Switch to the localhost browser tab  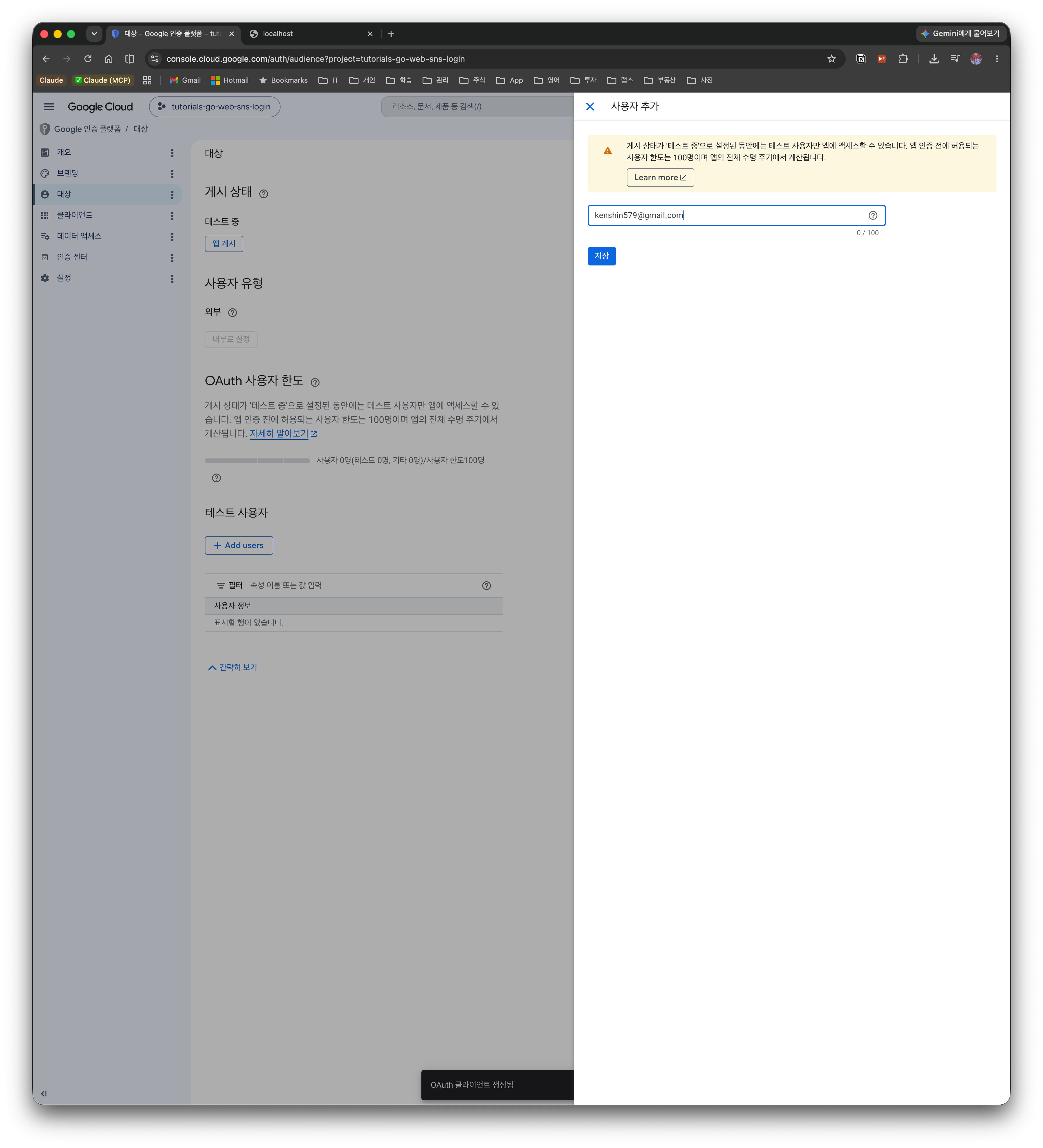point(310,33)
